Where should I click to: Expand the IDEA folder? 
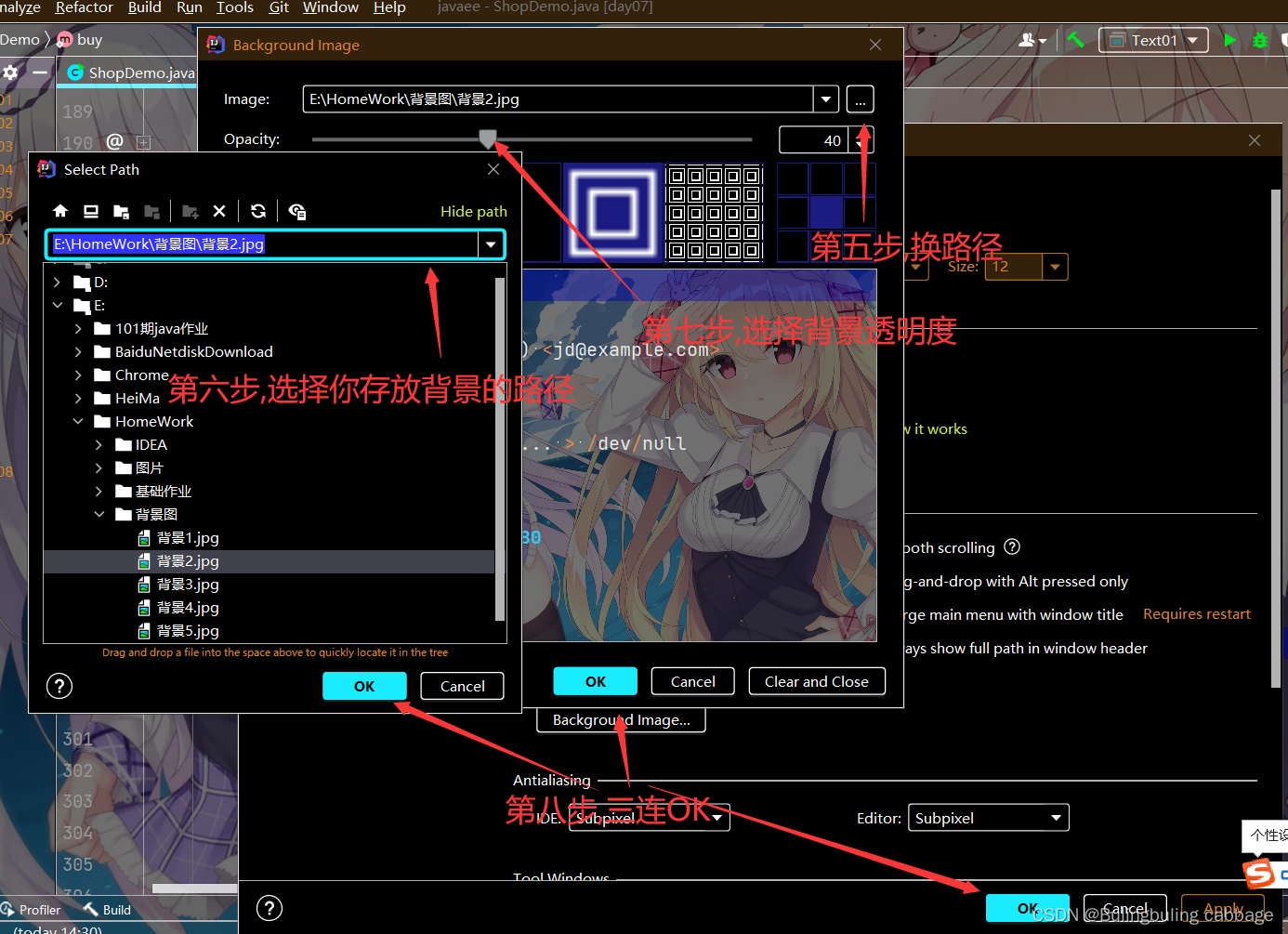pos(99,444)
